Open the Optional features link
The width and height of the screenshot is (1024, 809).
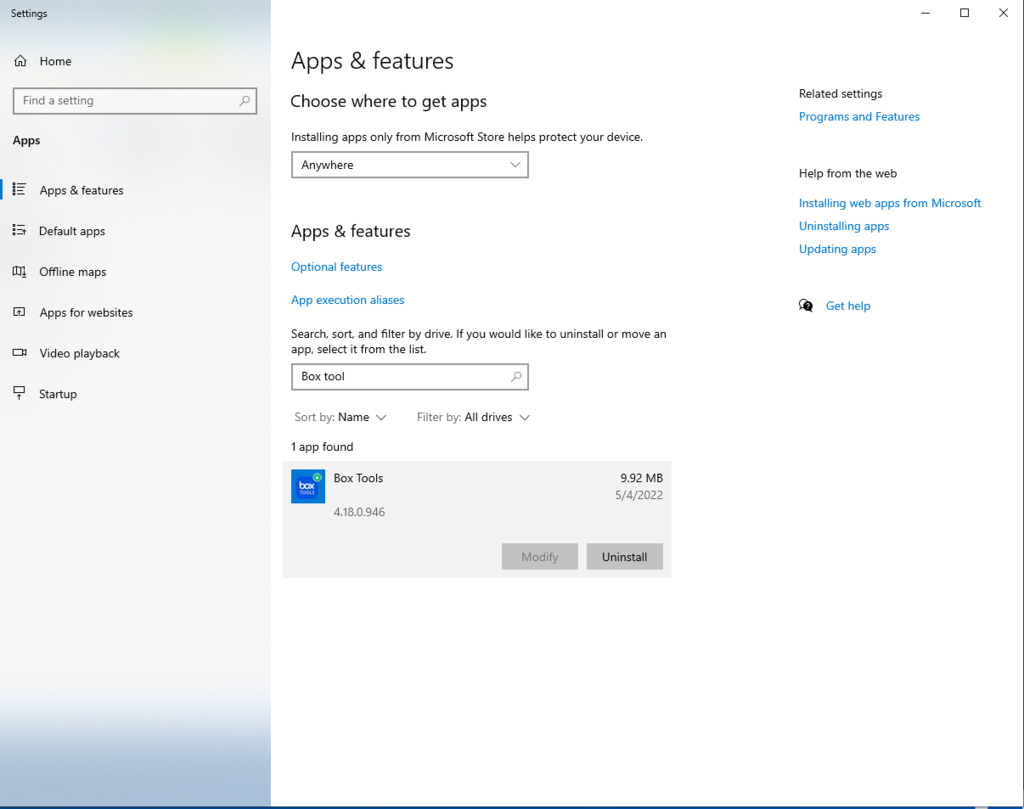click(336, 267)
